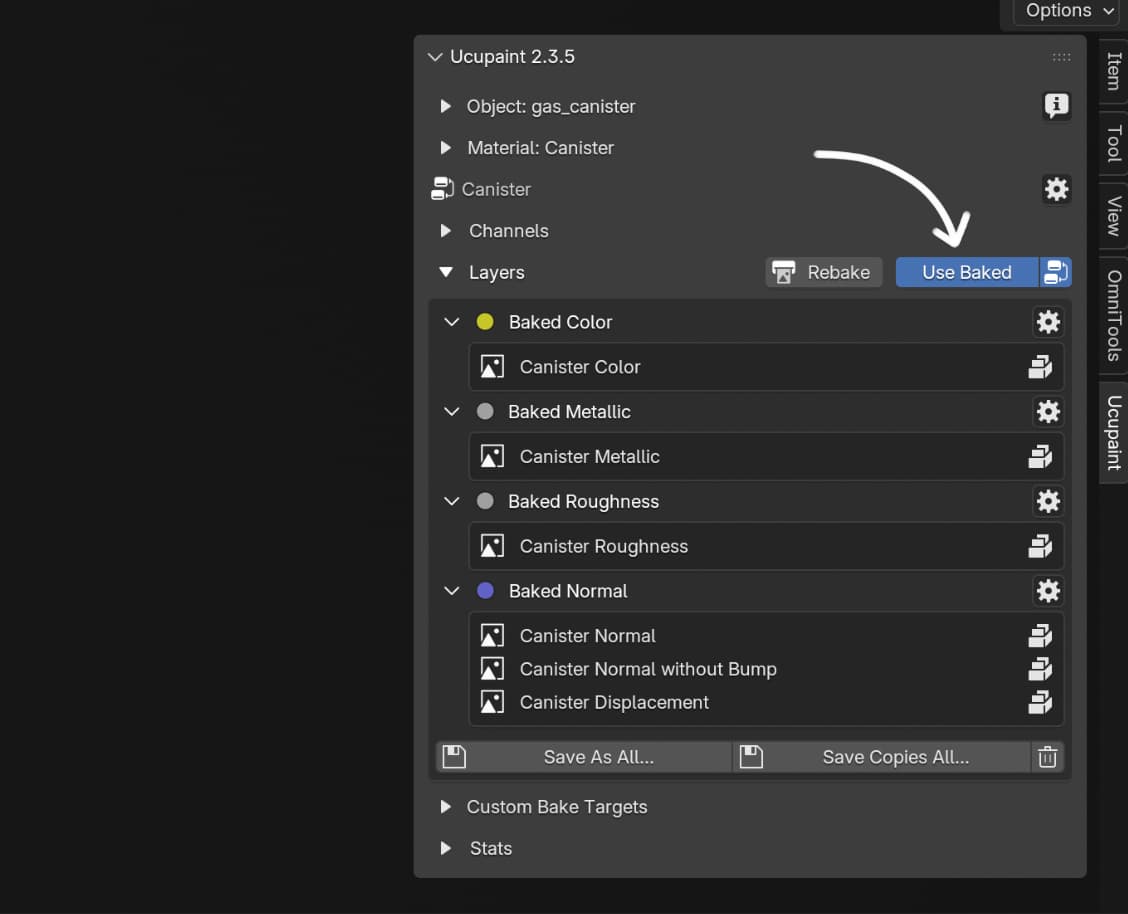Switch to the View sidebar tab

click(1114, 216)
